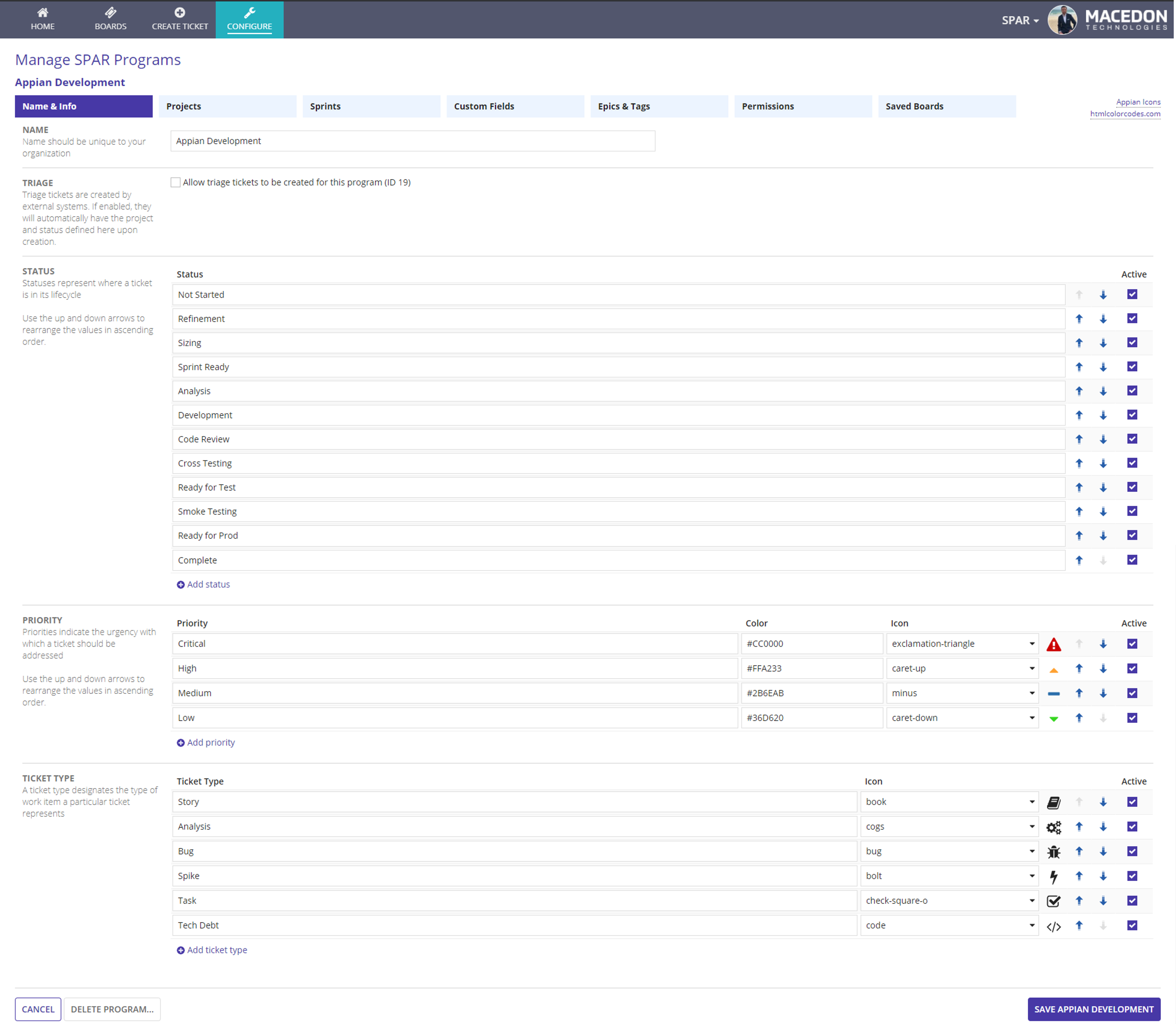The image size is (1176, 1024).
Task: Move Critical priority down
Action: click(1103, 644)
